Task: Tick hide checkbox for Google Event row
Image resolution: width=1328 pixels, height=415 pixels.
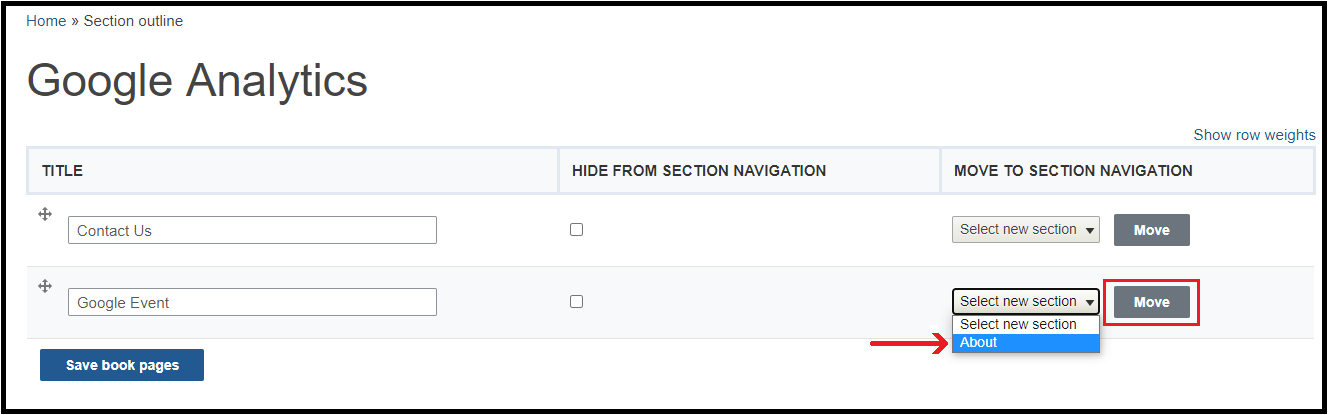Action: pos(576,301)
